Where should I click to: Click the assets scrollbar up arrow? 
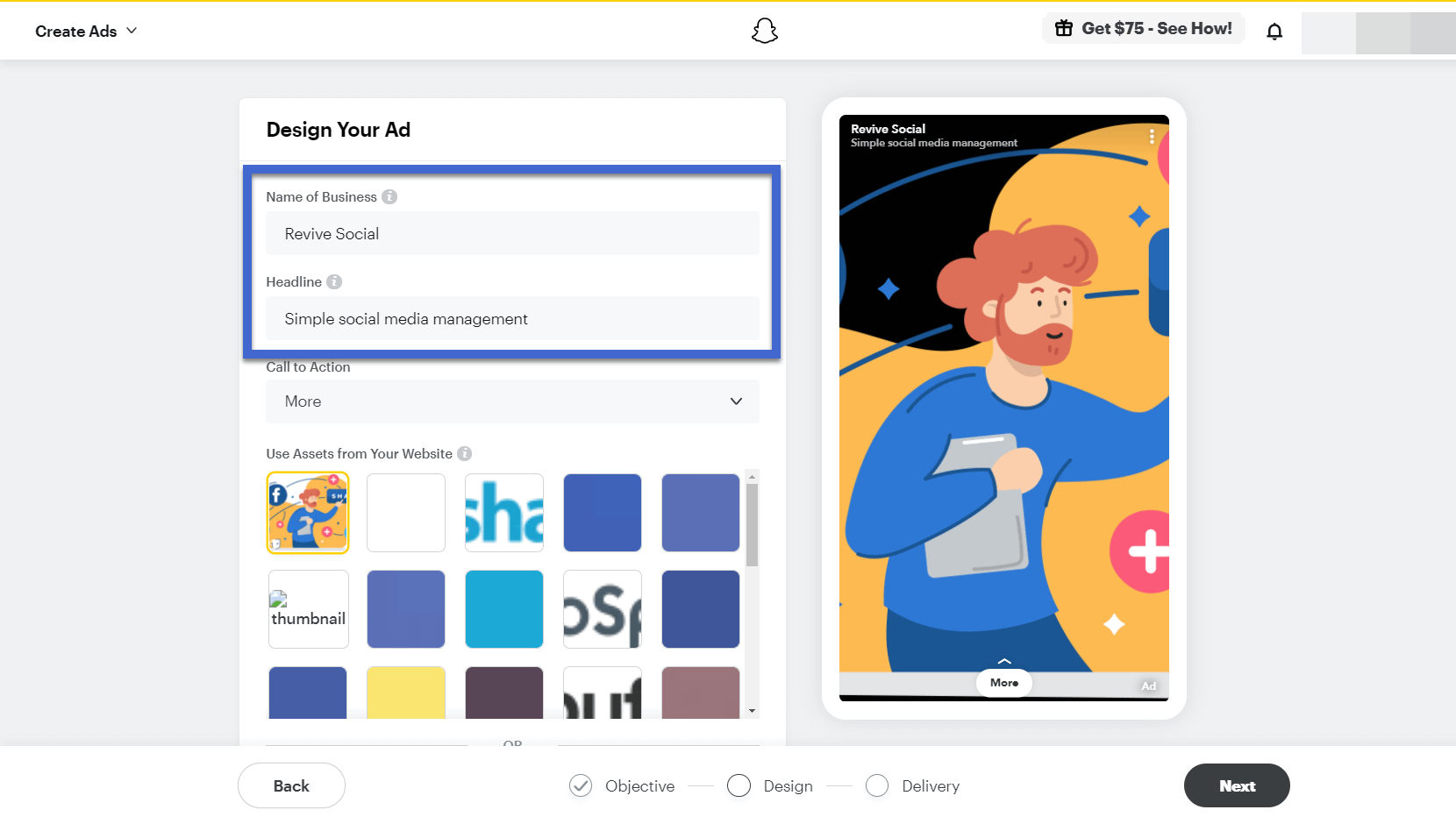[752, 477]
